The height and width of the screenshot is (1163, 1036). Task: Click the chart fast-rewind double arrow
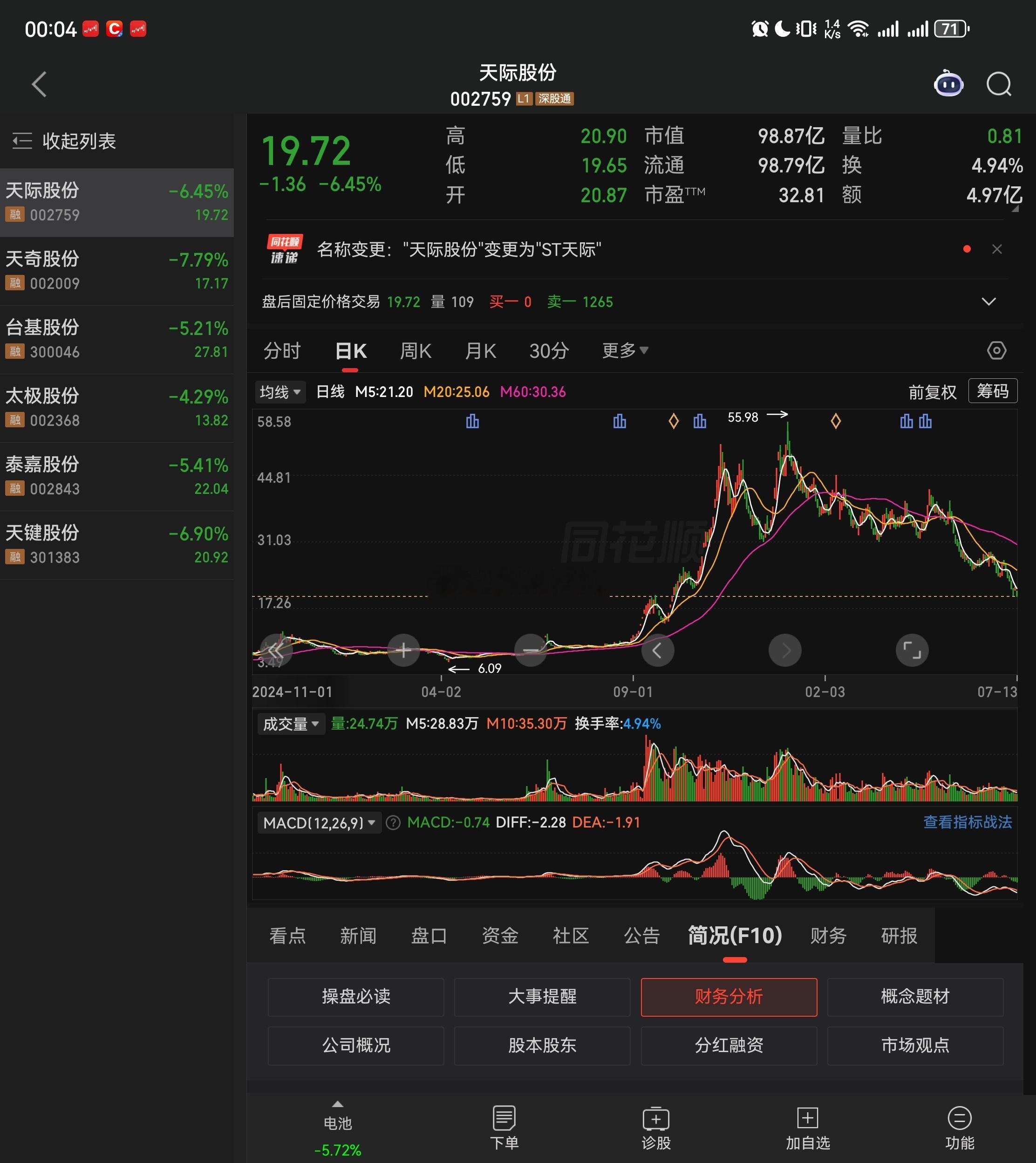point(276,650)
